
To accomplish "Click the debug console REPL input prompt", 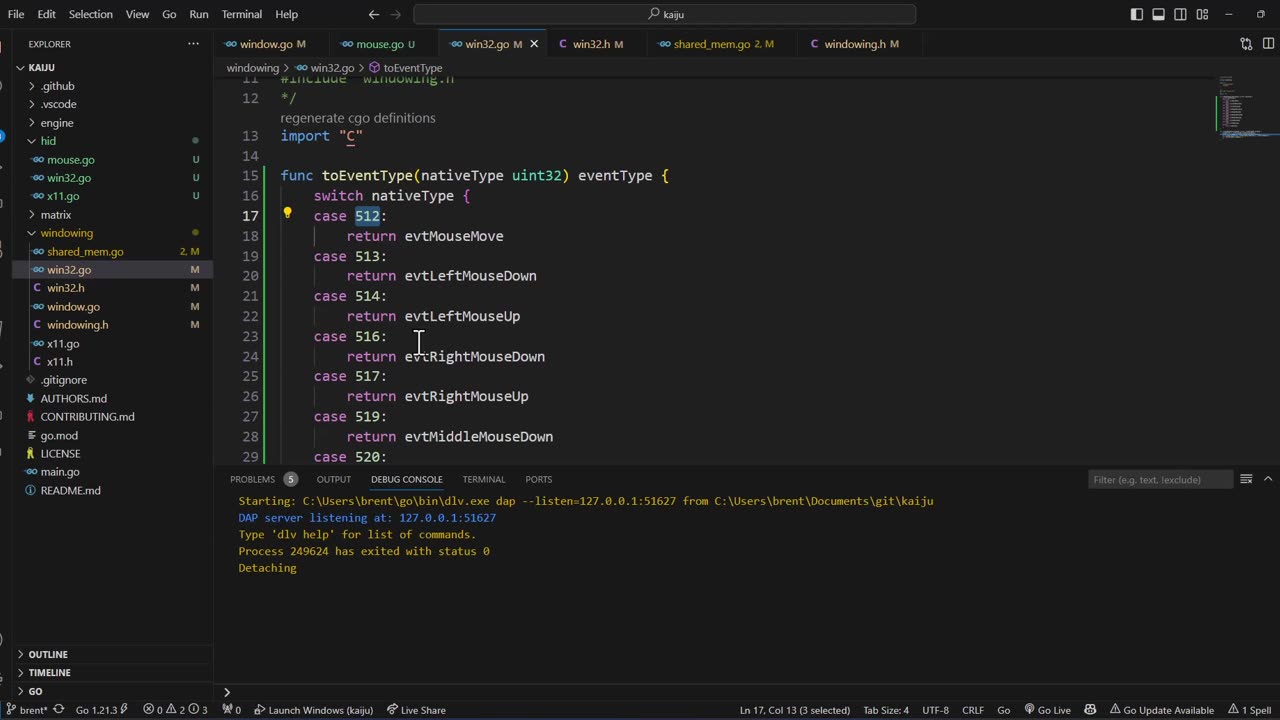I will [745, 692].
